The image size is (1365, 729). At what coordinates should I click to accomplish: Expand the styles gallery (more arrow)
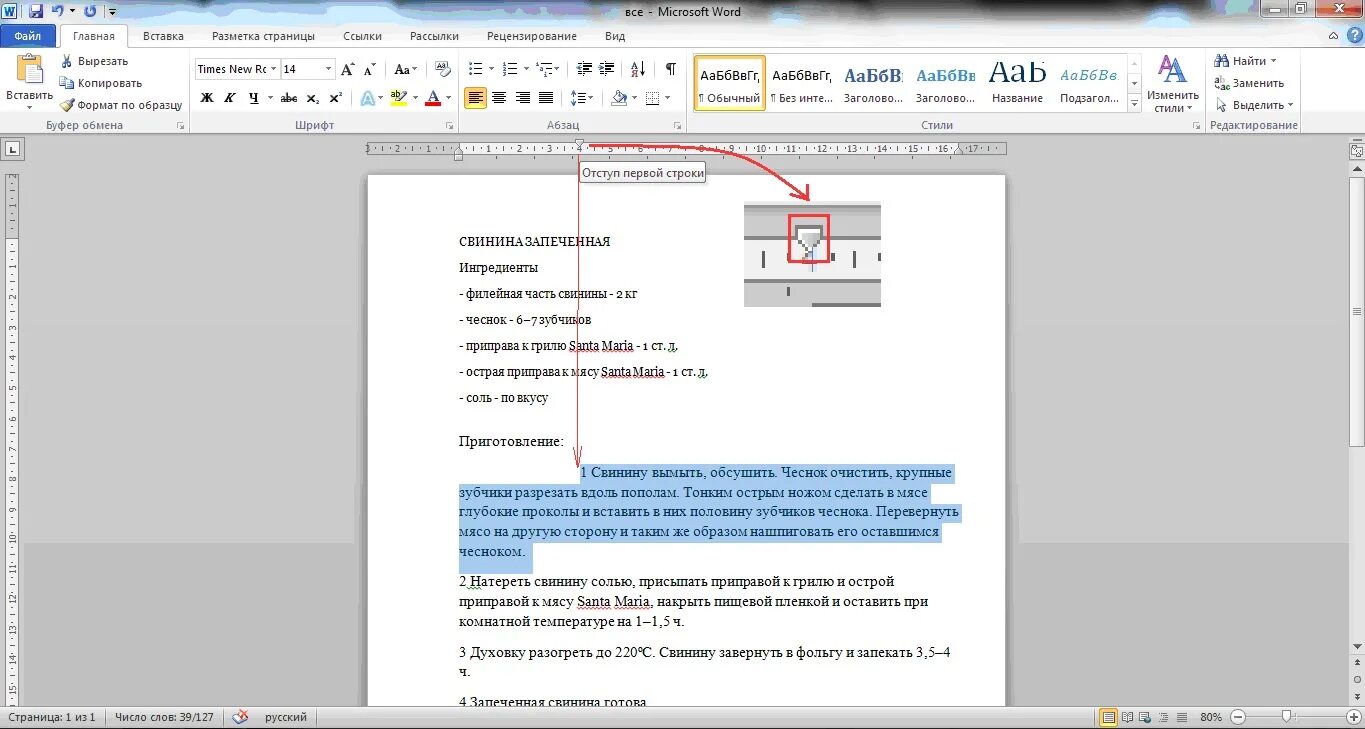1134,102
